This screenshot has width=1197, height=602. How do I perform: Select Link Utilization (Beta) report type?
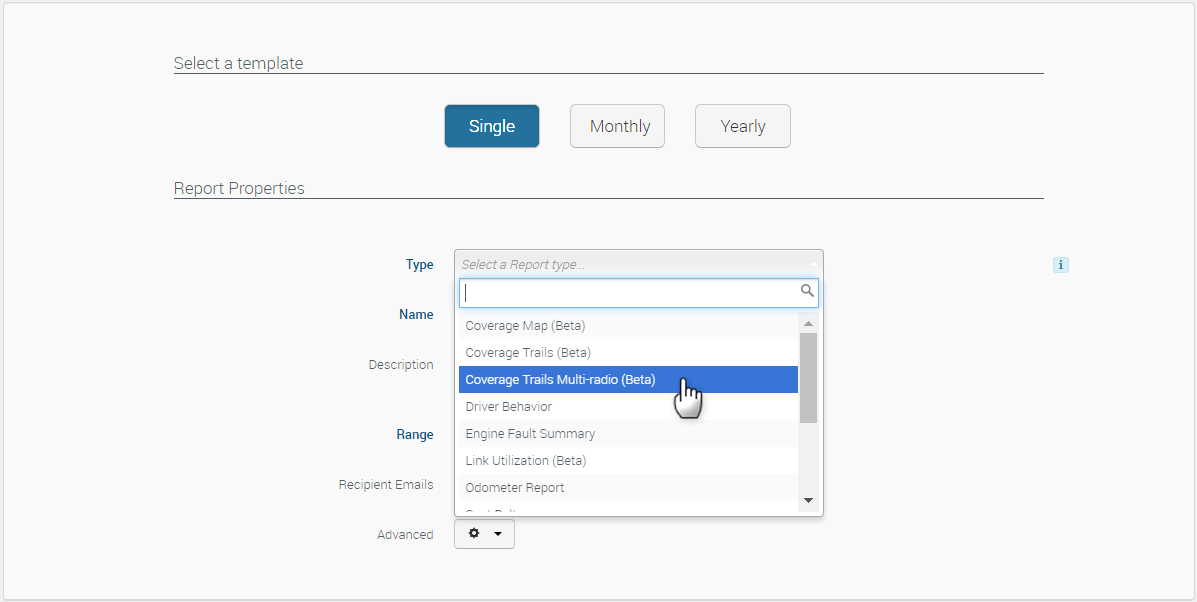(x=525, y=461)
